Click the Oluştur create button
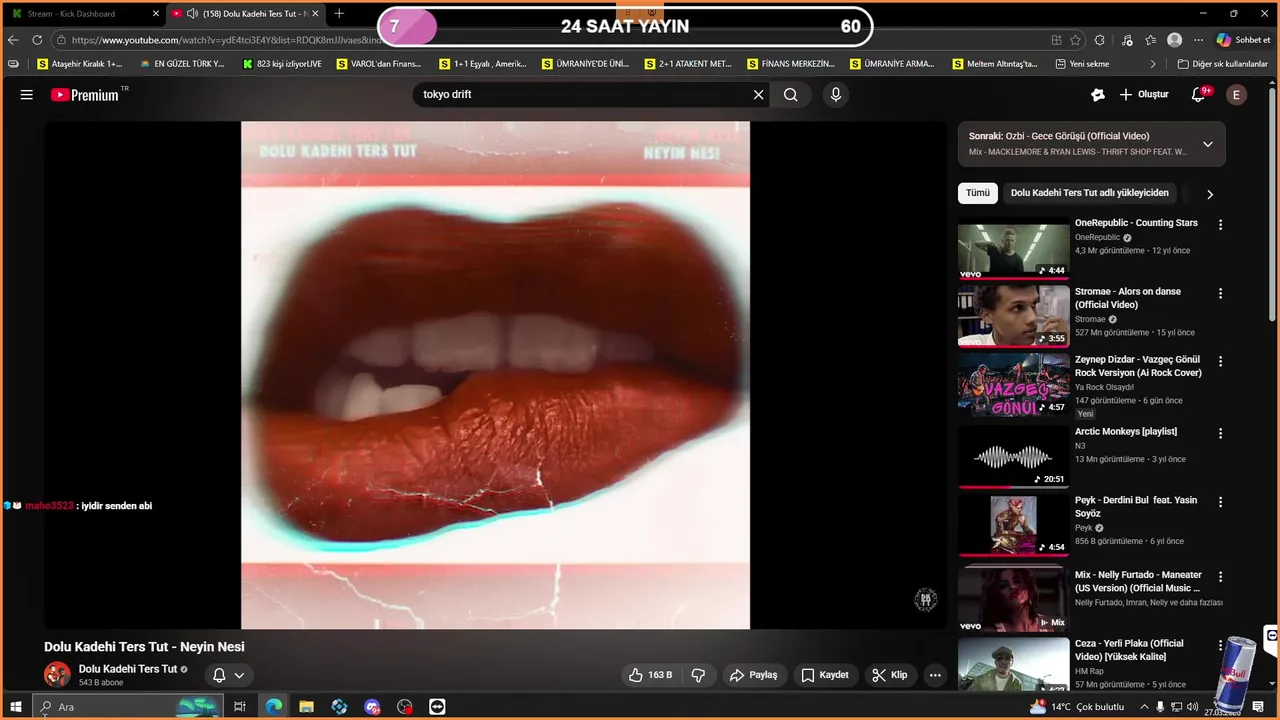This screenshot has height=720, width=1280. click(1144, 95)
